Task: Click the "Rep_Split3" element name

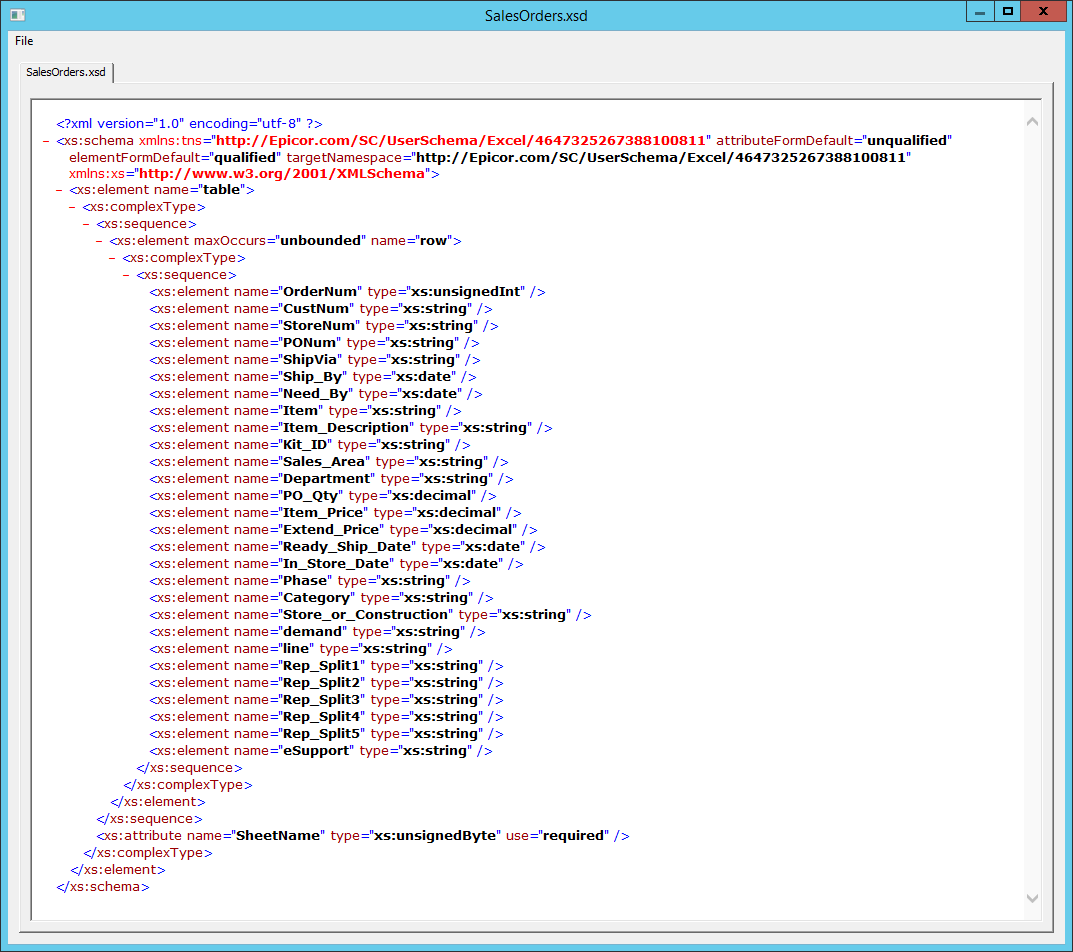Action: pos(322,699)
